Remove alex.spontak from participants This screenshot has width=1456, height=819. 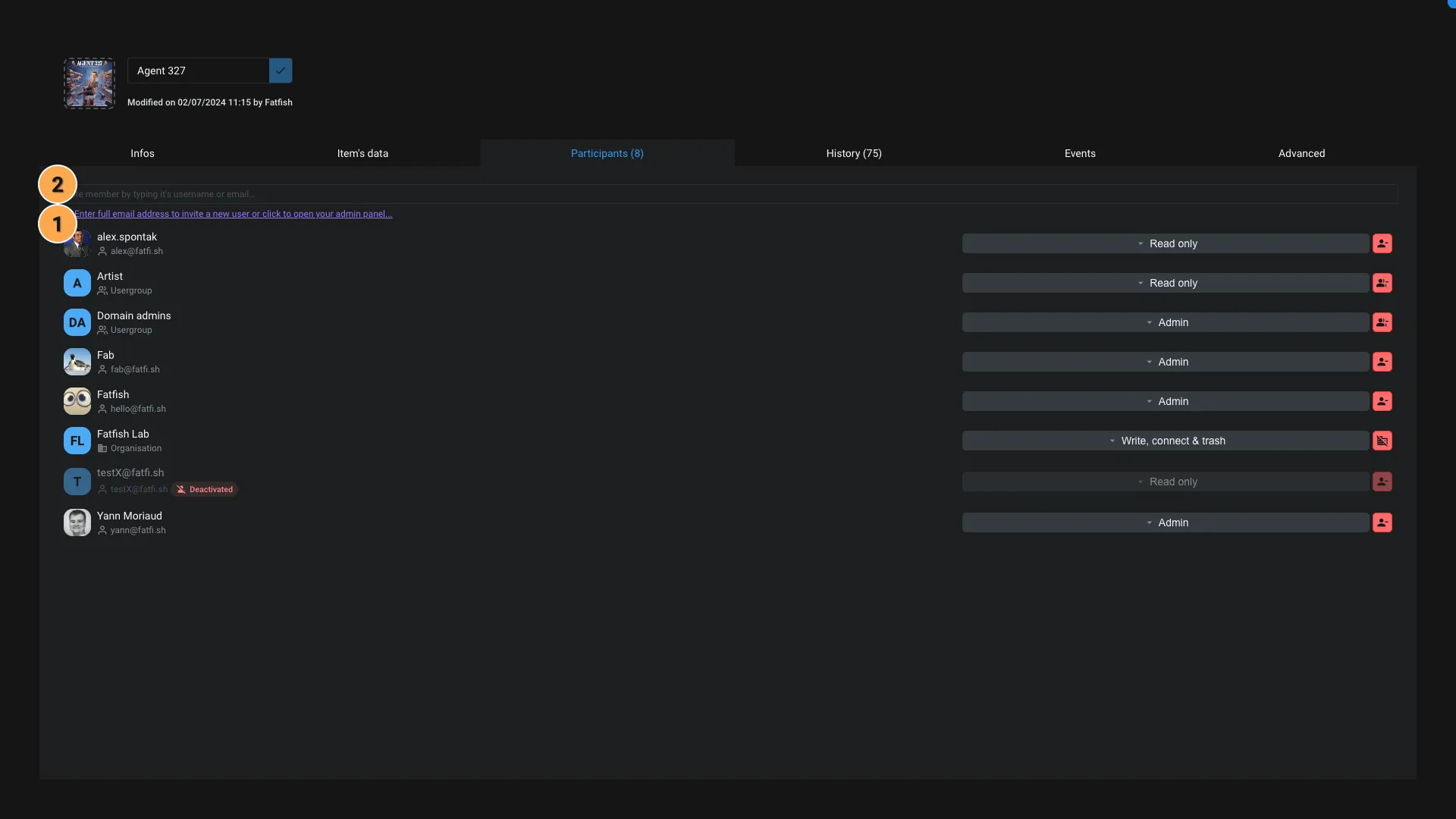click(x=1382, y=243)
